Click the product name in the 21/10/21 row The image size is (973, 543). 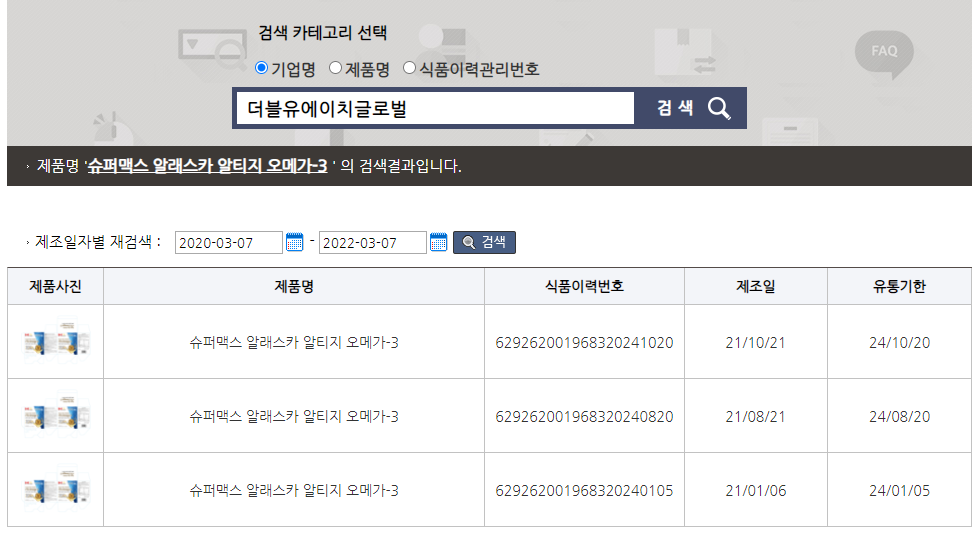tap(294, 342)
